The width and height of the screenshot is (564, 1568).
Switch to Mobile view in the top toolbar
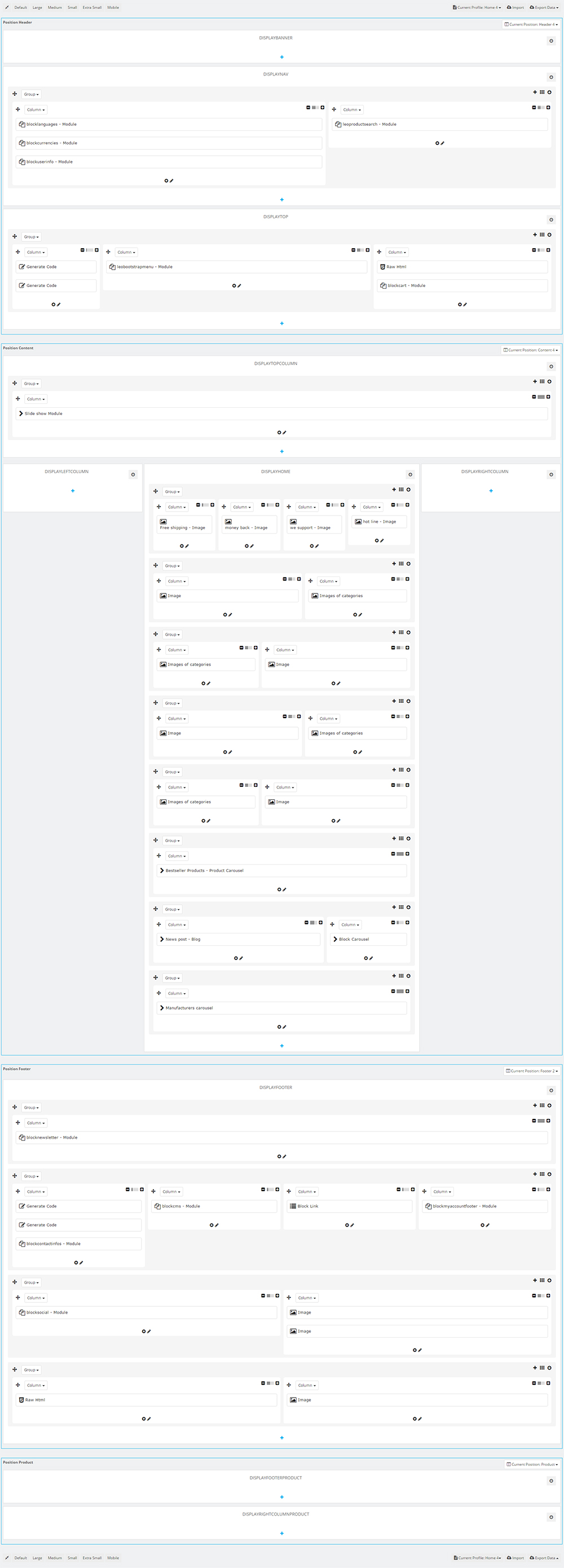coord(113,7)
